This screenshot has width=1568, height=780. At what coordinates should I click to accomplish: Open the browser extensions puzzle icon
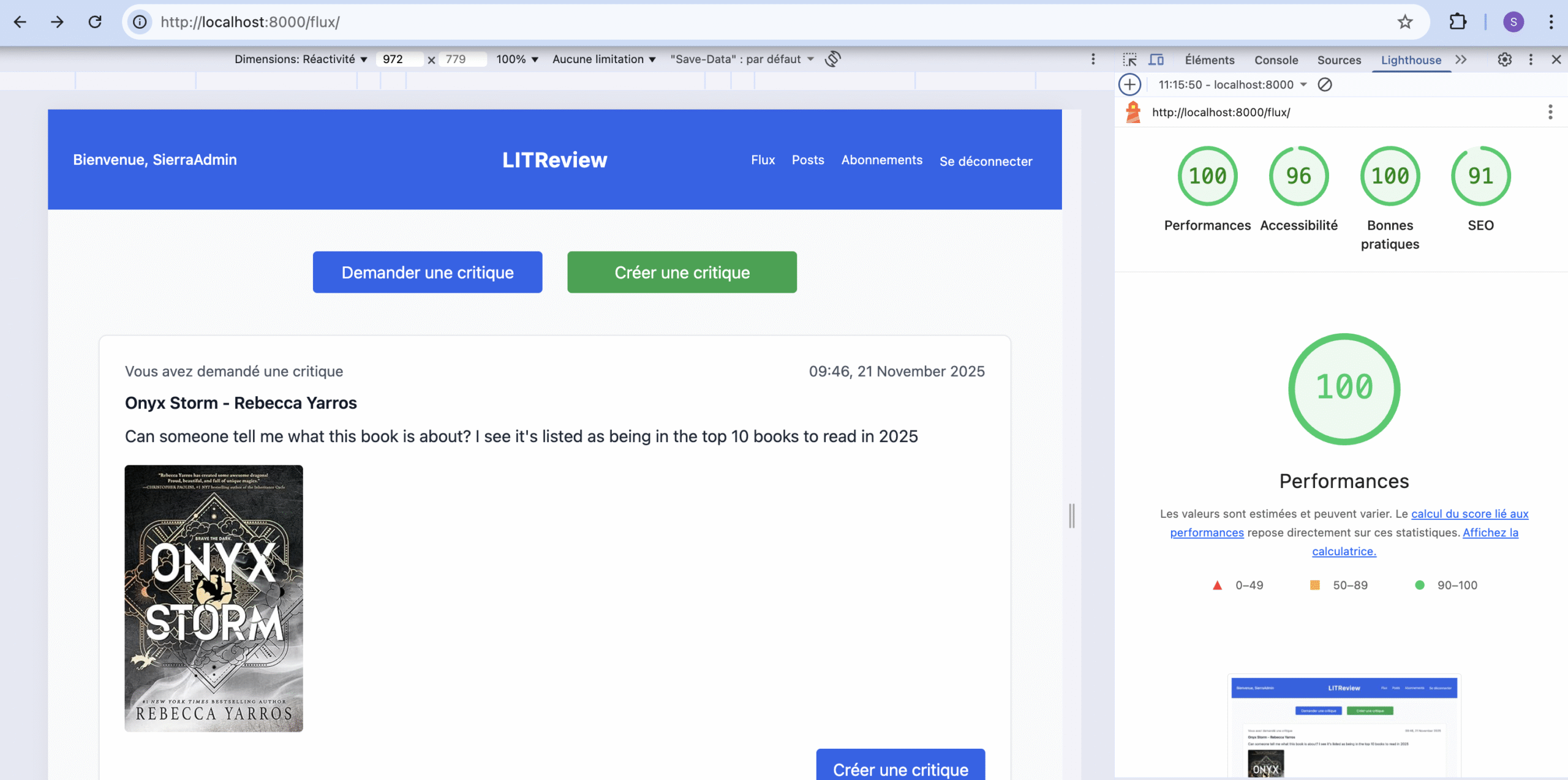coord(1458,22)
